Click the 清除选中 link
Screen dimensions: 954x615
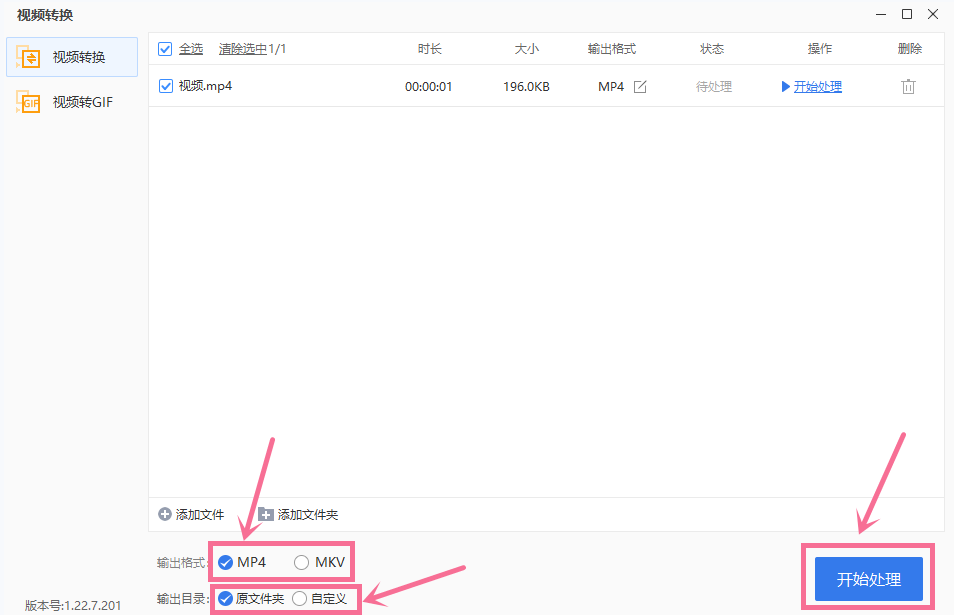242,49
